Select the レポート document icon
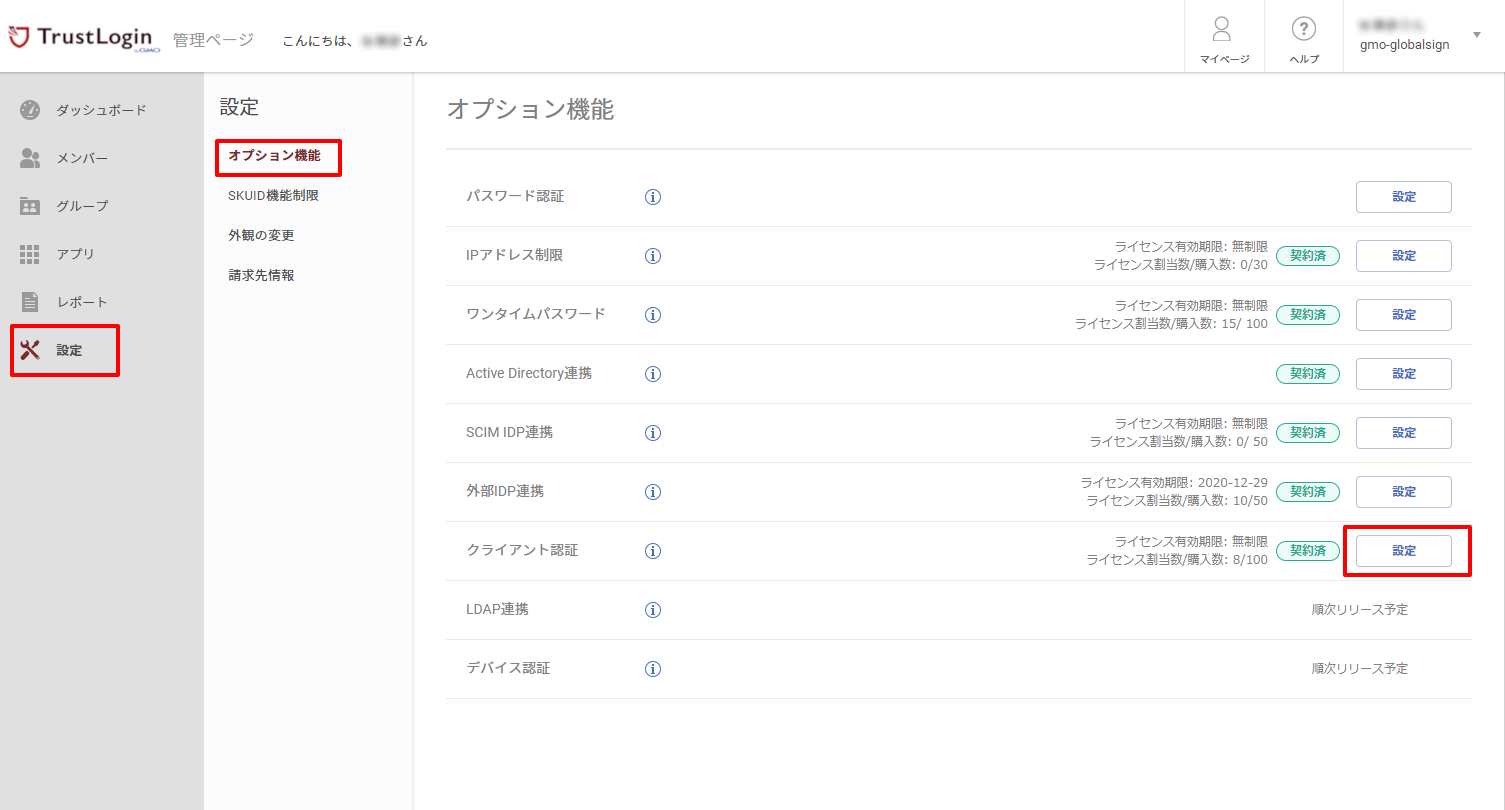 point(30,301)
